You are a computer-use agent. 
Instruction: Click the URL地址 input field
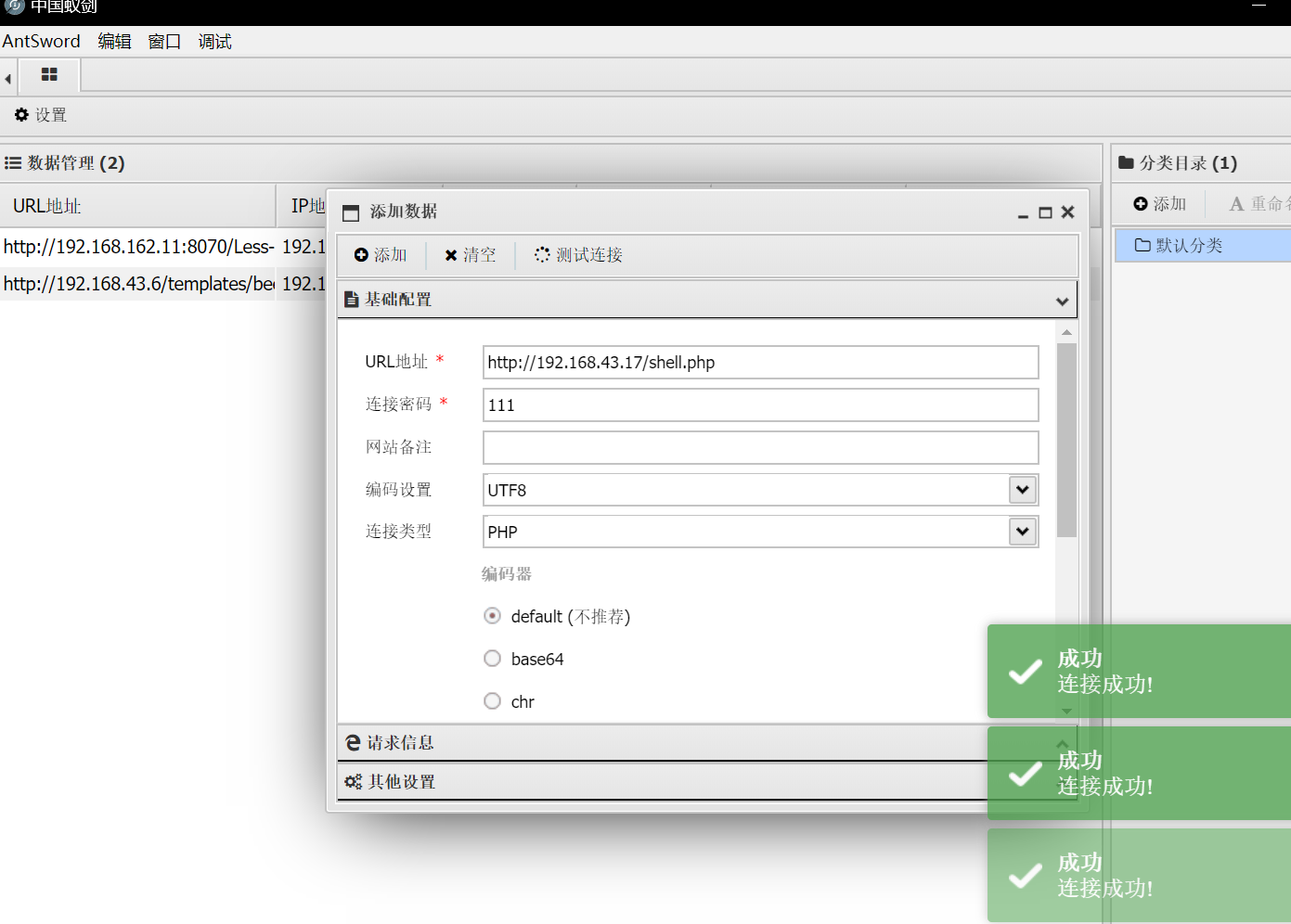(x=760, y=363)
